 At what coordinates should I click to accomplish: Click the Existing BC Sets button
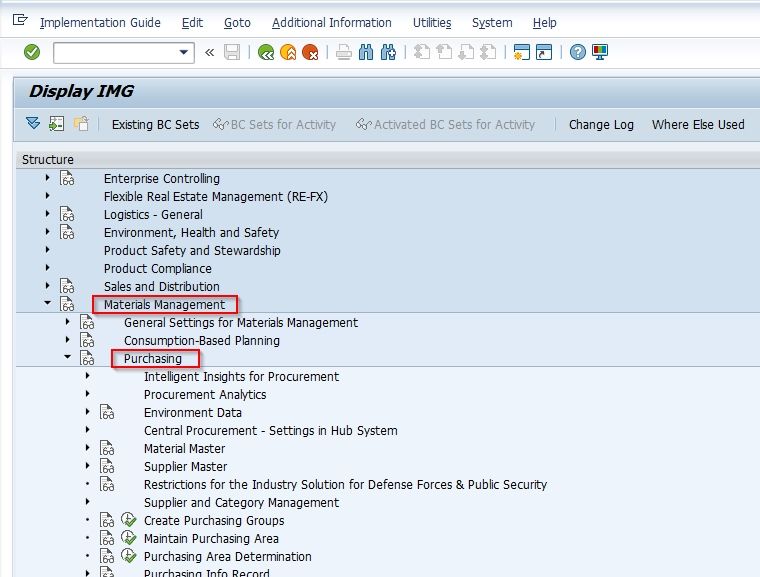(156, 125)
